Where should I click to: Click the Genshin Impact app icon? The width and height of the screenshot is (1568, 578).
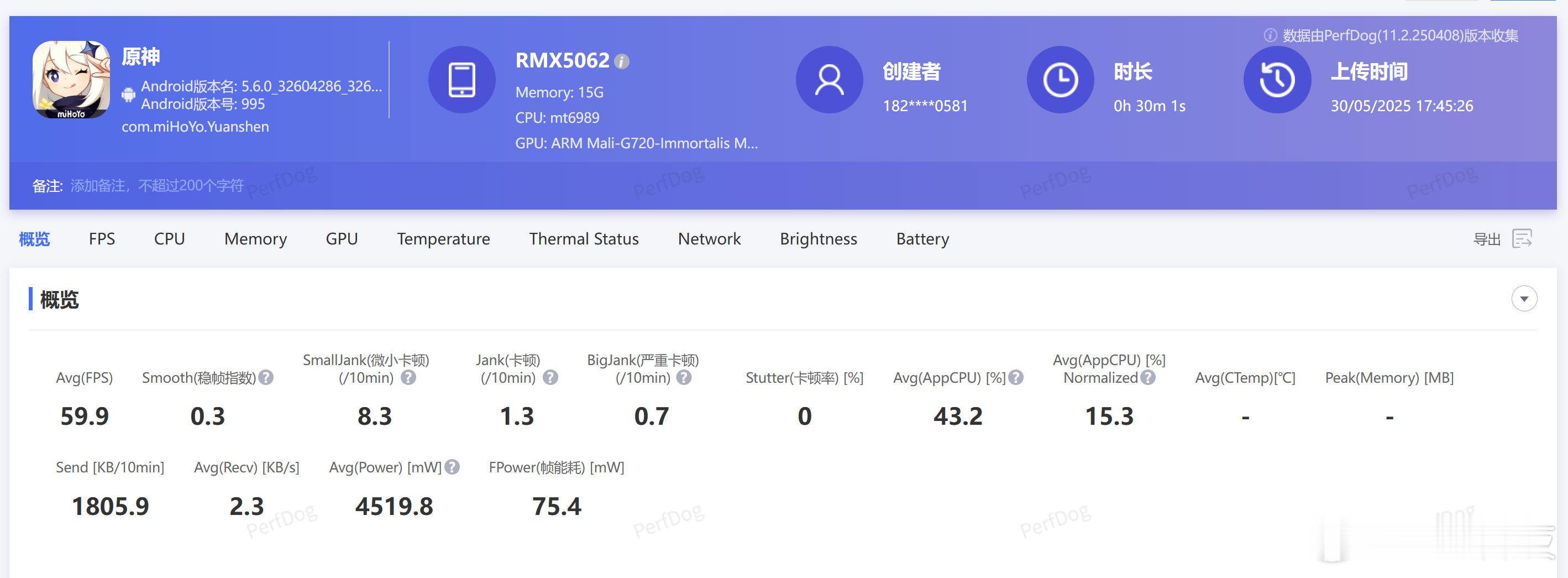[x=71, y=80]
